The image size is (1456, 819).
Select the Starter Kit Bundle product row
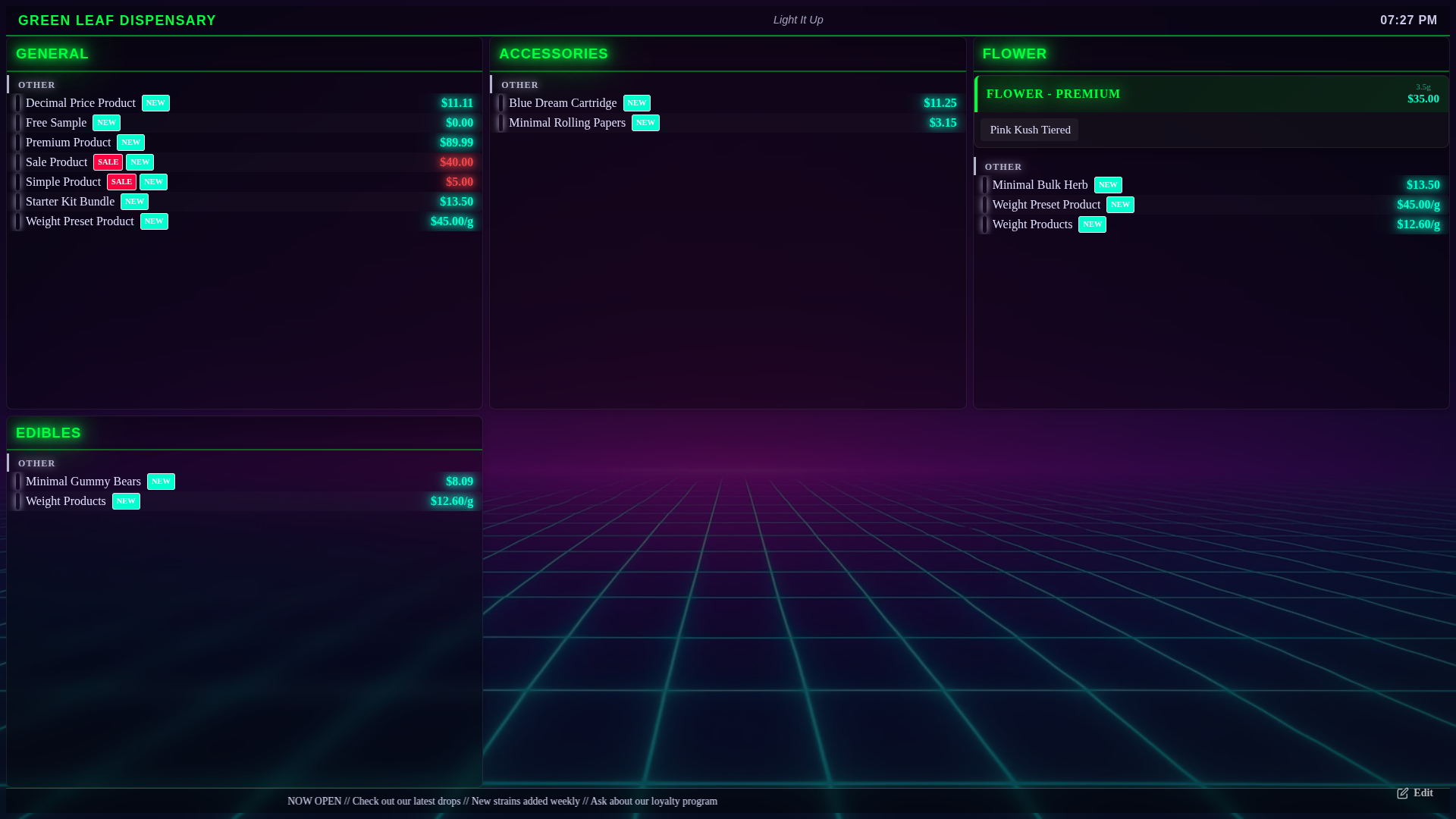[71, 202]
